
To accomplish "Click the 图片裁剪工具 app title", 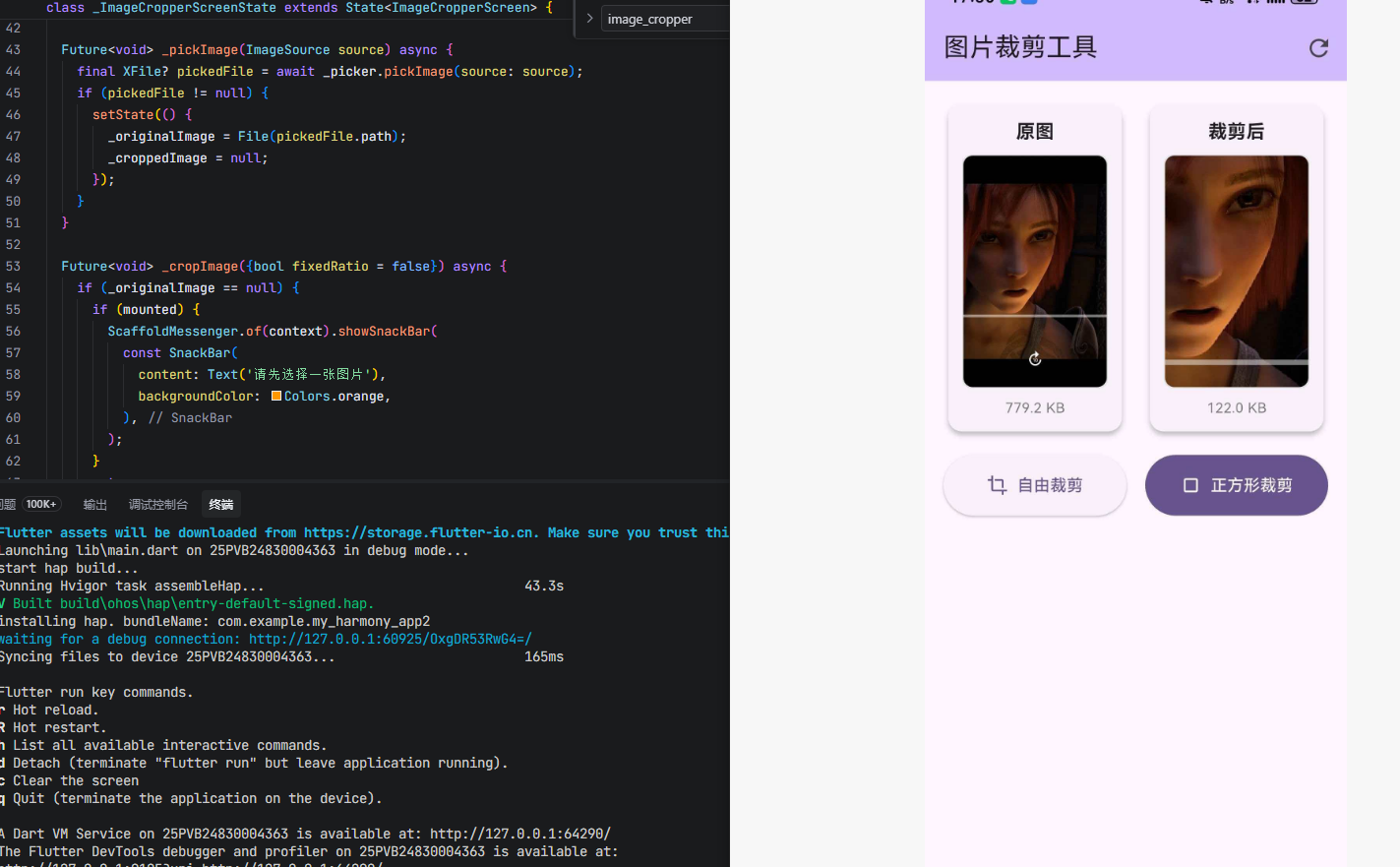I will tap(1020, 47).
